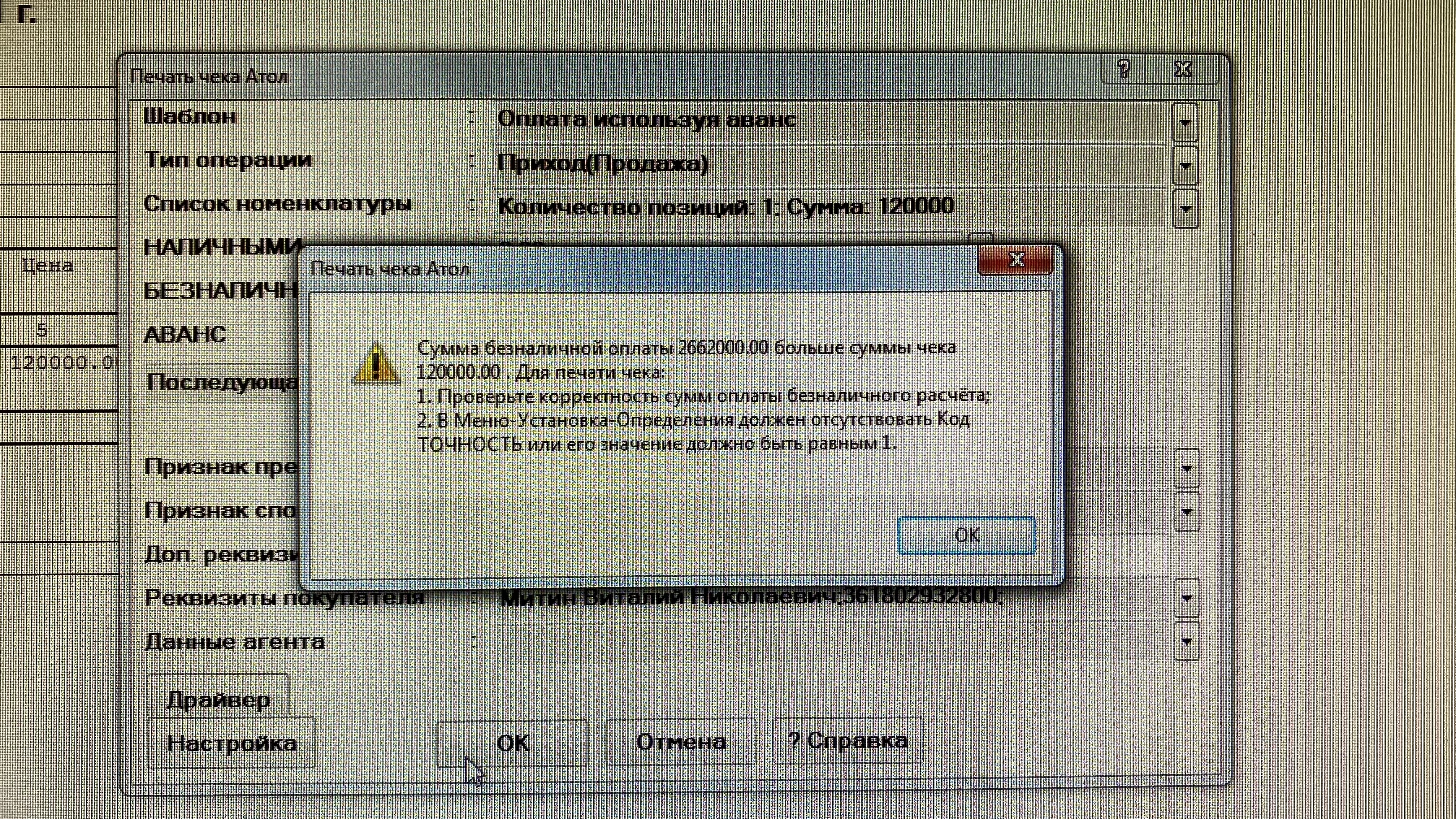Viewport: 1456px width, 819px height.
Task: Expand the Данные агента dropdown arrow
Action: click(1186, 642)
